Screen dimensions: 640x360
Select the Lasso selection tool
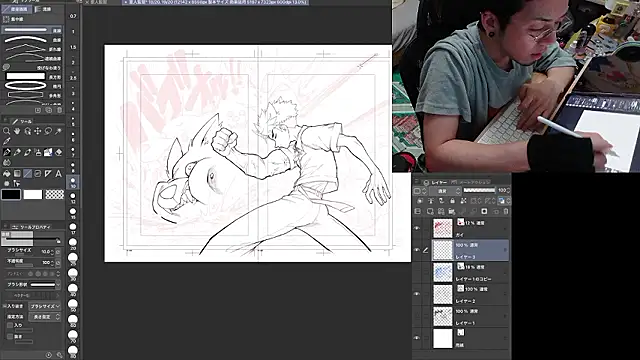[48, 131]
